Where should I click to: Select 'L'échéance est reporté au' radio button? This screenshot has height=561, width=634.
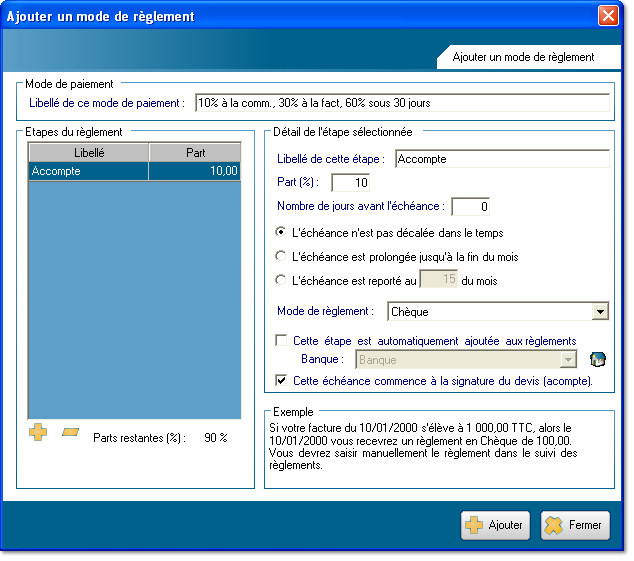[x=280, y=280]
